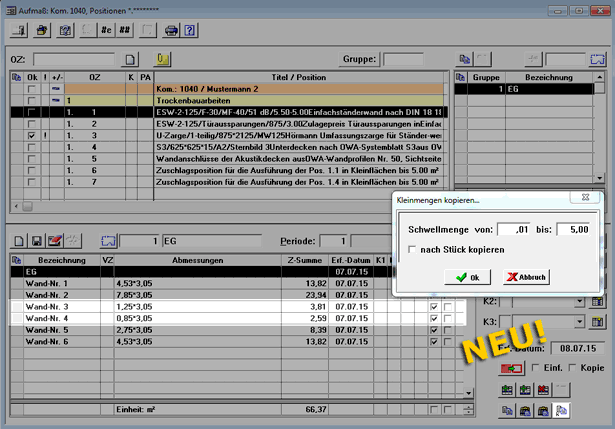
Task: Click the exit door icon in the toolbar
Action: point(19,30)
